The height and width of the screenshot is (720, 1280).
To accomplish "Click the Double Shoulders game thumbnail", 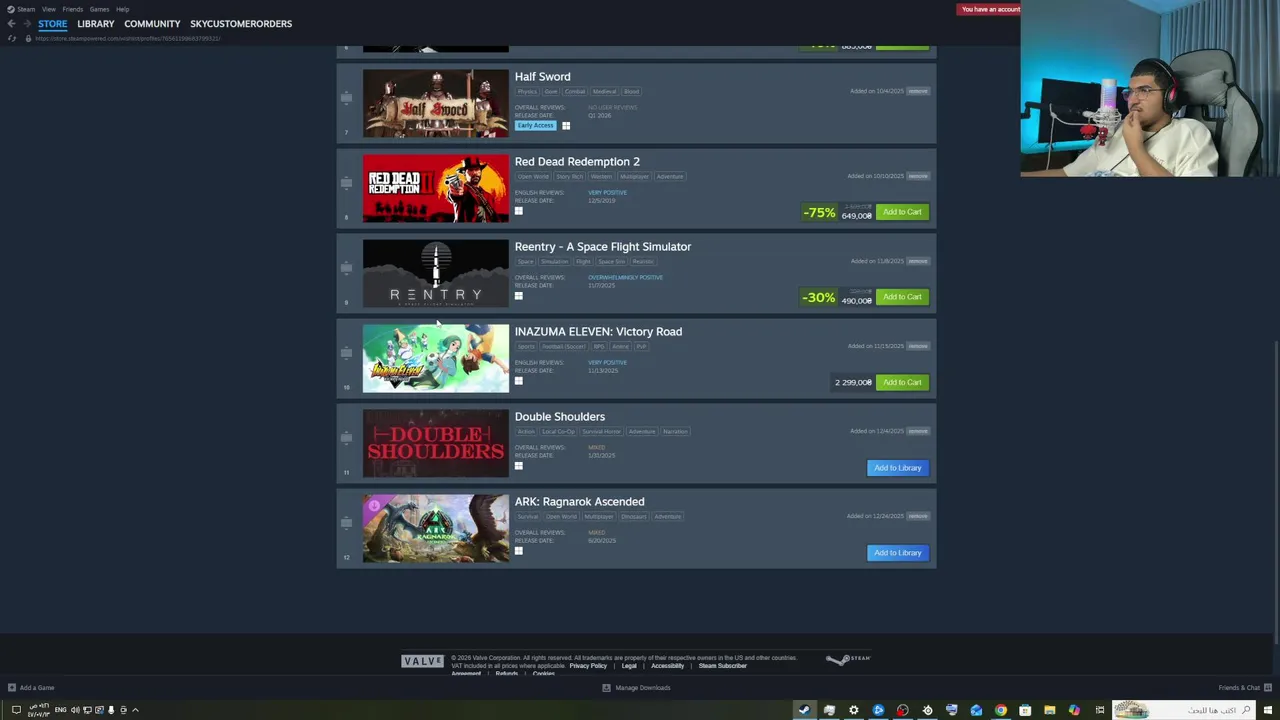I will pyautogui.click(x=436, y=443).
